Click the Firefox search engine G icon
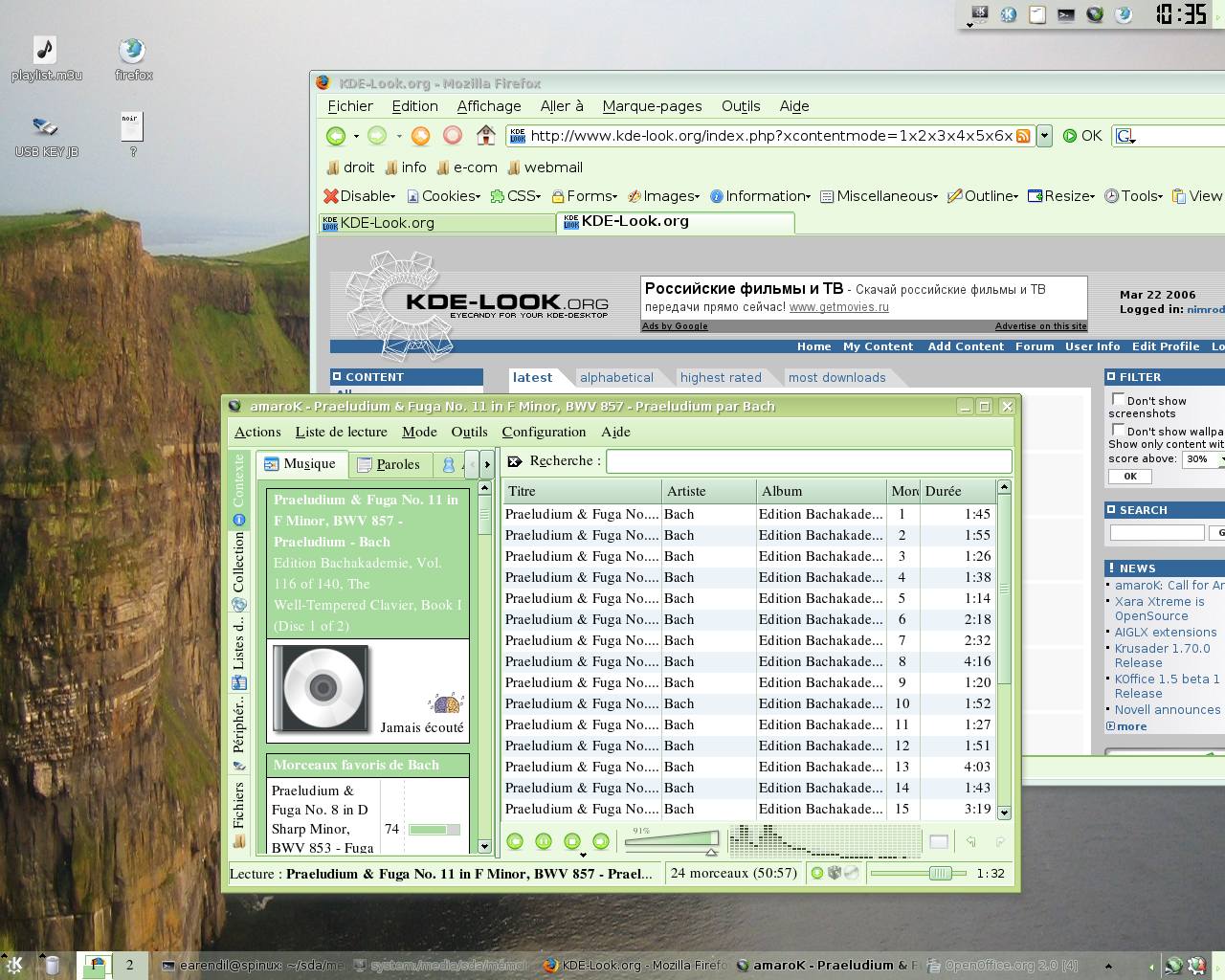Screen dimensions: 1225x980 (x=1125, y=136)
